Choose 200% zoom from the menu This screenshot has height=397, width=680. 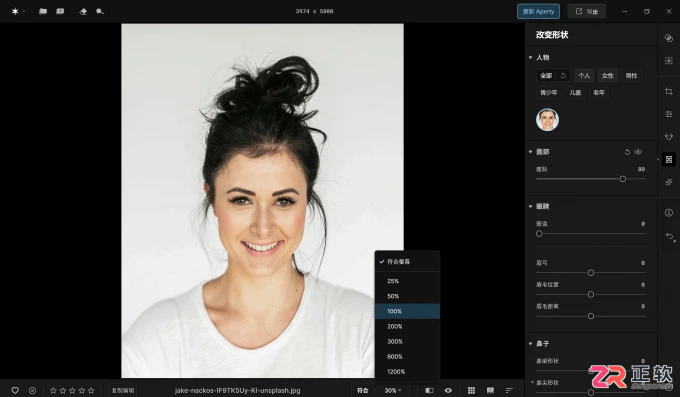click(x=407, y=326)
